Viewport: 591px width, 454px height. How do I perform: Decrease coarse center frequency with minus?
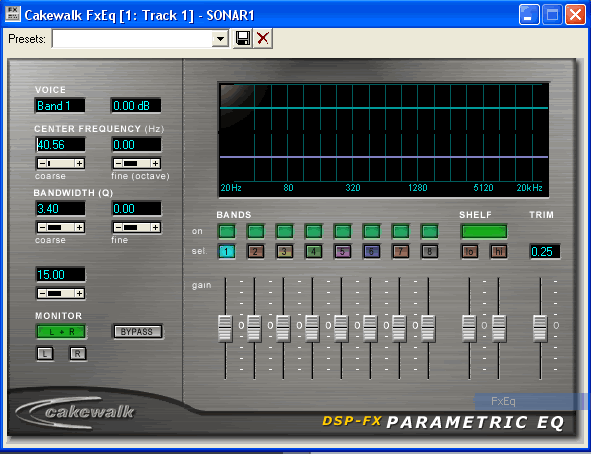(42, 164)
